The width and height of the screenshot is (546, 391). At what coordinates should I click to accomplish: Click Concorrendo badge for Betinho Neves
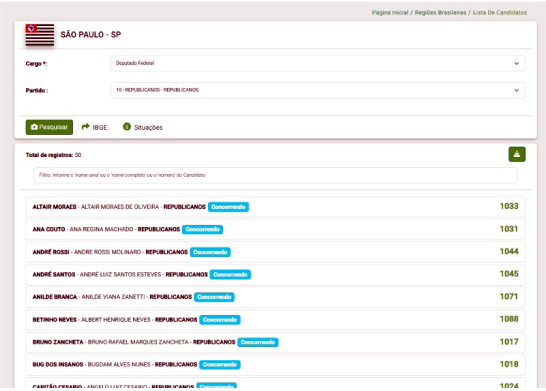(220, 320)
